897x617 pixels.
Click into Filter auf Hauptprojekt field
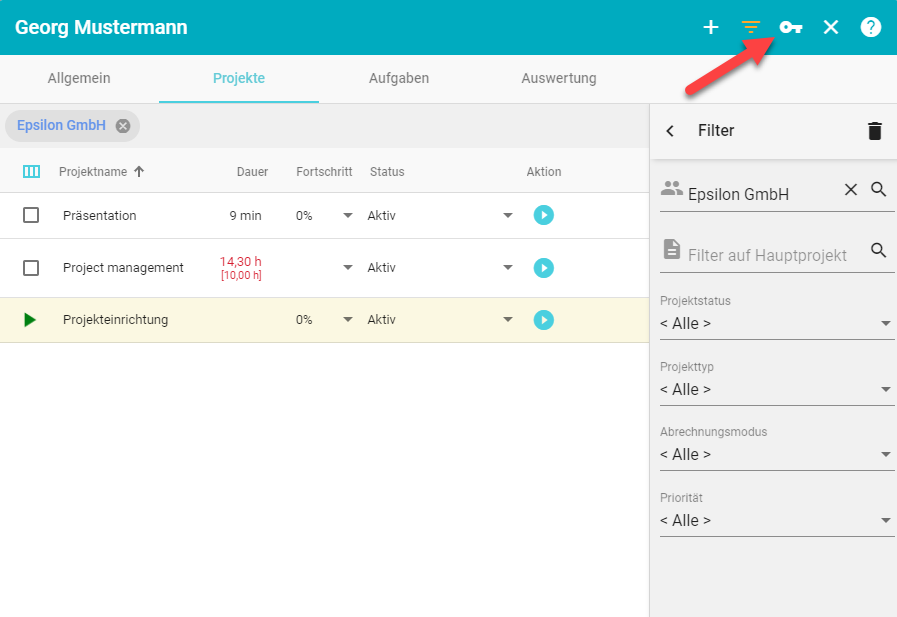(x=766, y=255)
